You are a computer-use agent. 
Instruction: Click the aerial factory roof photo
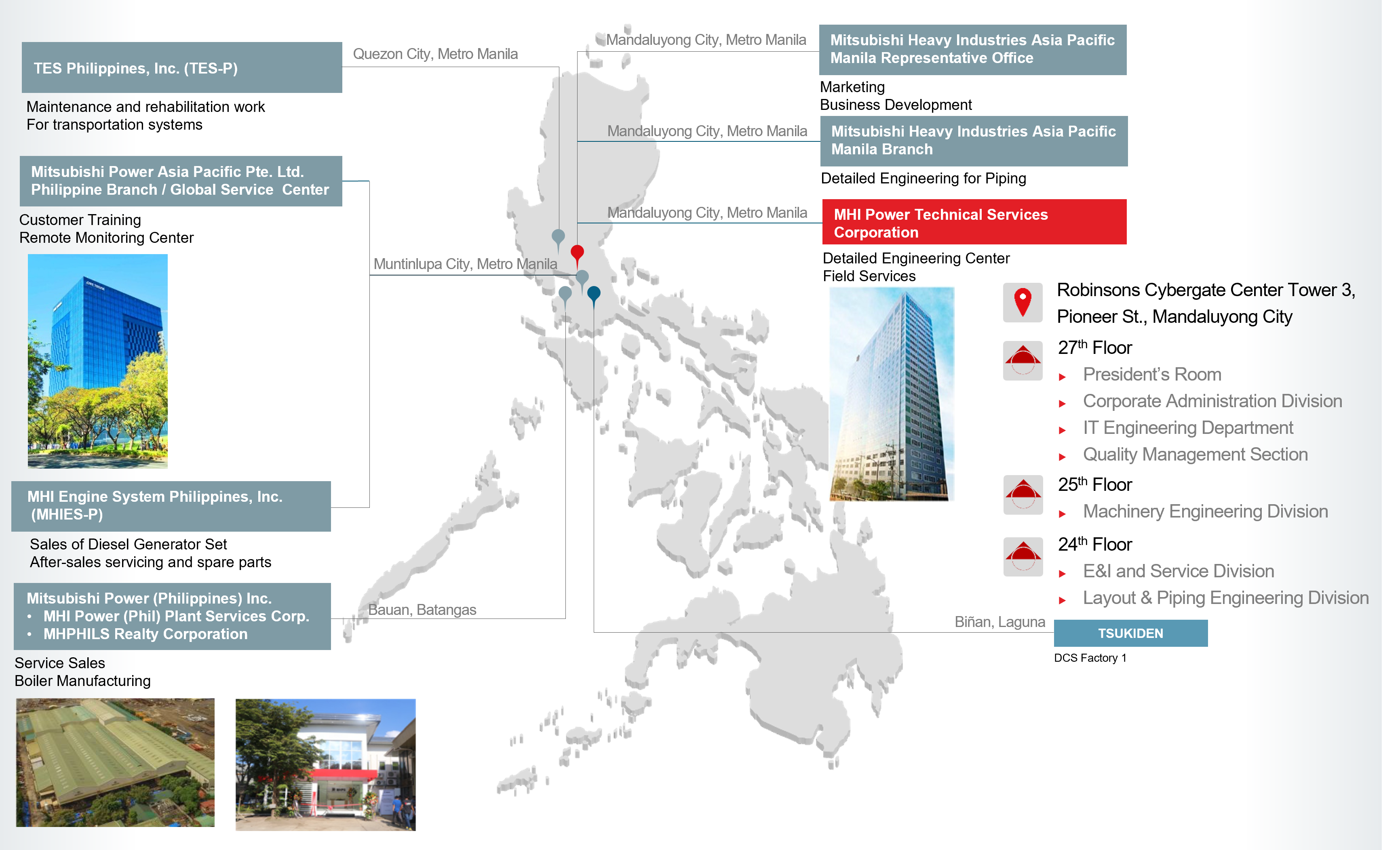115,763
